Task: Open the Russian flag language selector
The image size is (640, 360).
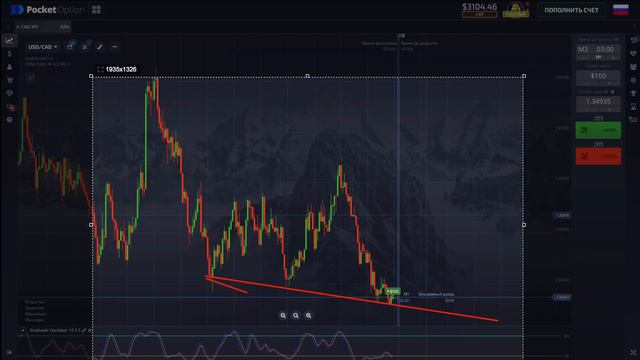Action: [x=621, y=10]
